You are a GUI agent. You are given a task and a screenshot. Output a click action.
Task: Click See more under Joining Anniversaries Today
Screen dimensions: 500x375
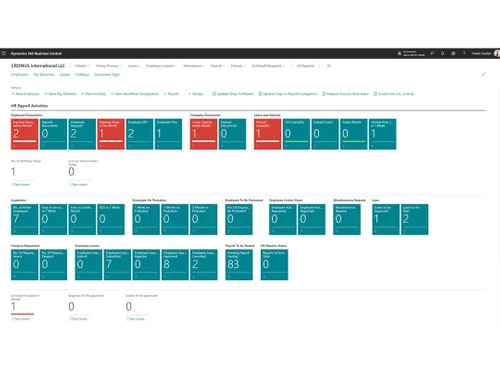coord(78,184)
